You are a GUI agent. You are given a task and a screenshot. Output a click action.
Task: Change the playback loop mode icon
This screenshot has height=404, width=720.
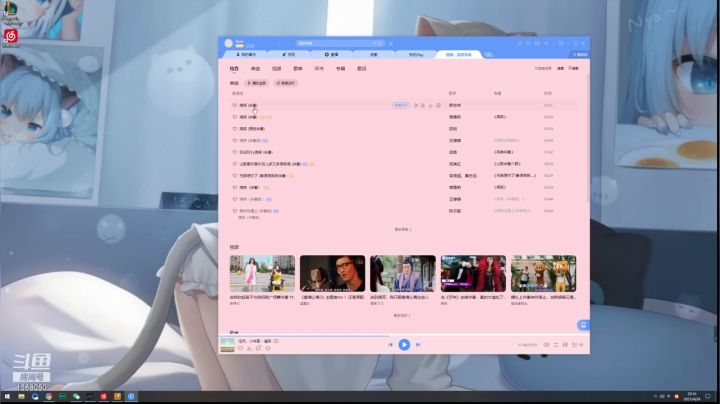(x=556, y=345)
